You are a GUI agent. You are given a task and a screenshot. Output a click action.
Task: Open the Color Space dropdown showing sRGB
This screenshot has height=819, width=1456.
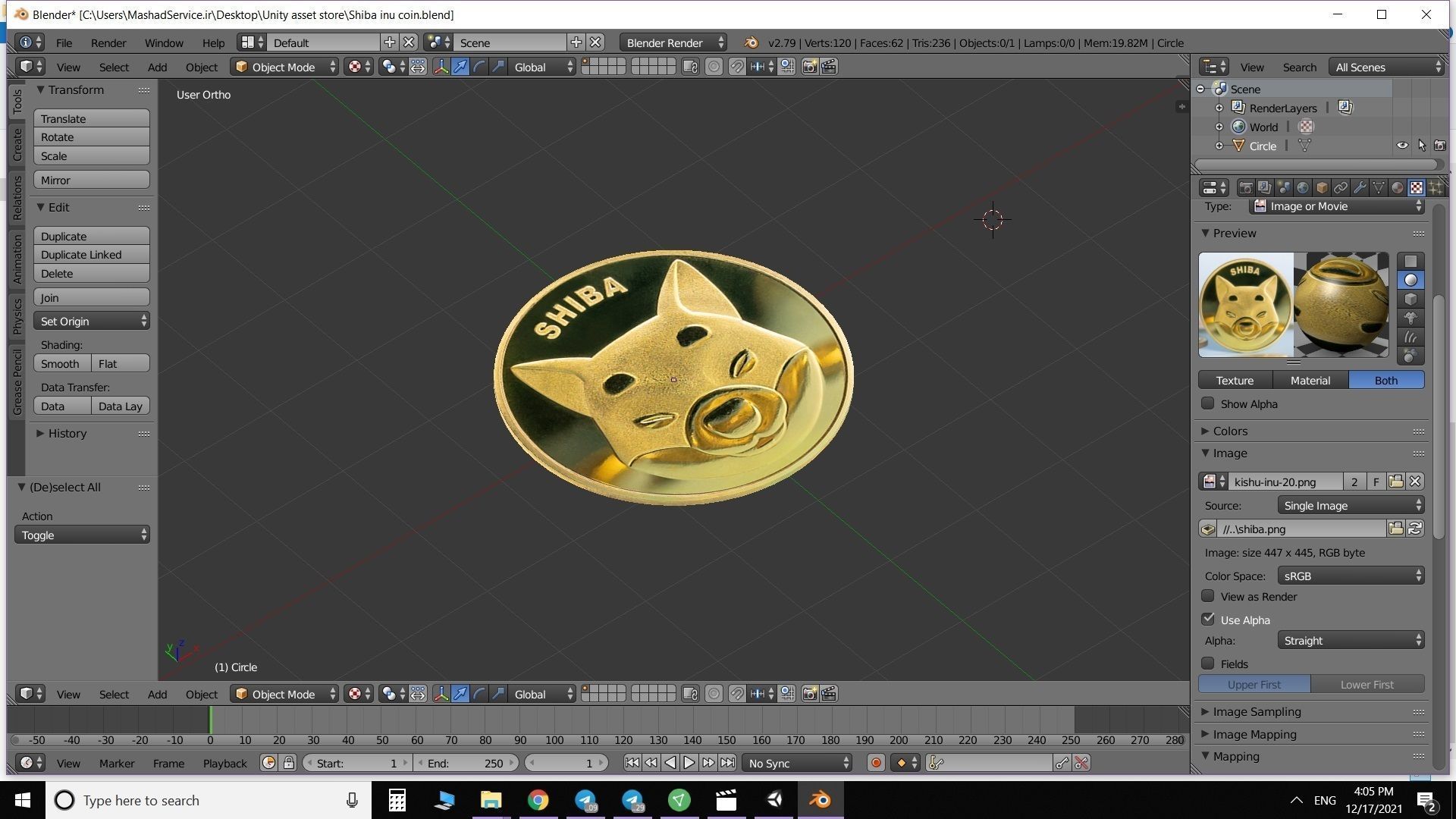click(x=1351, y=576)
